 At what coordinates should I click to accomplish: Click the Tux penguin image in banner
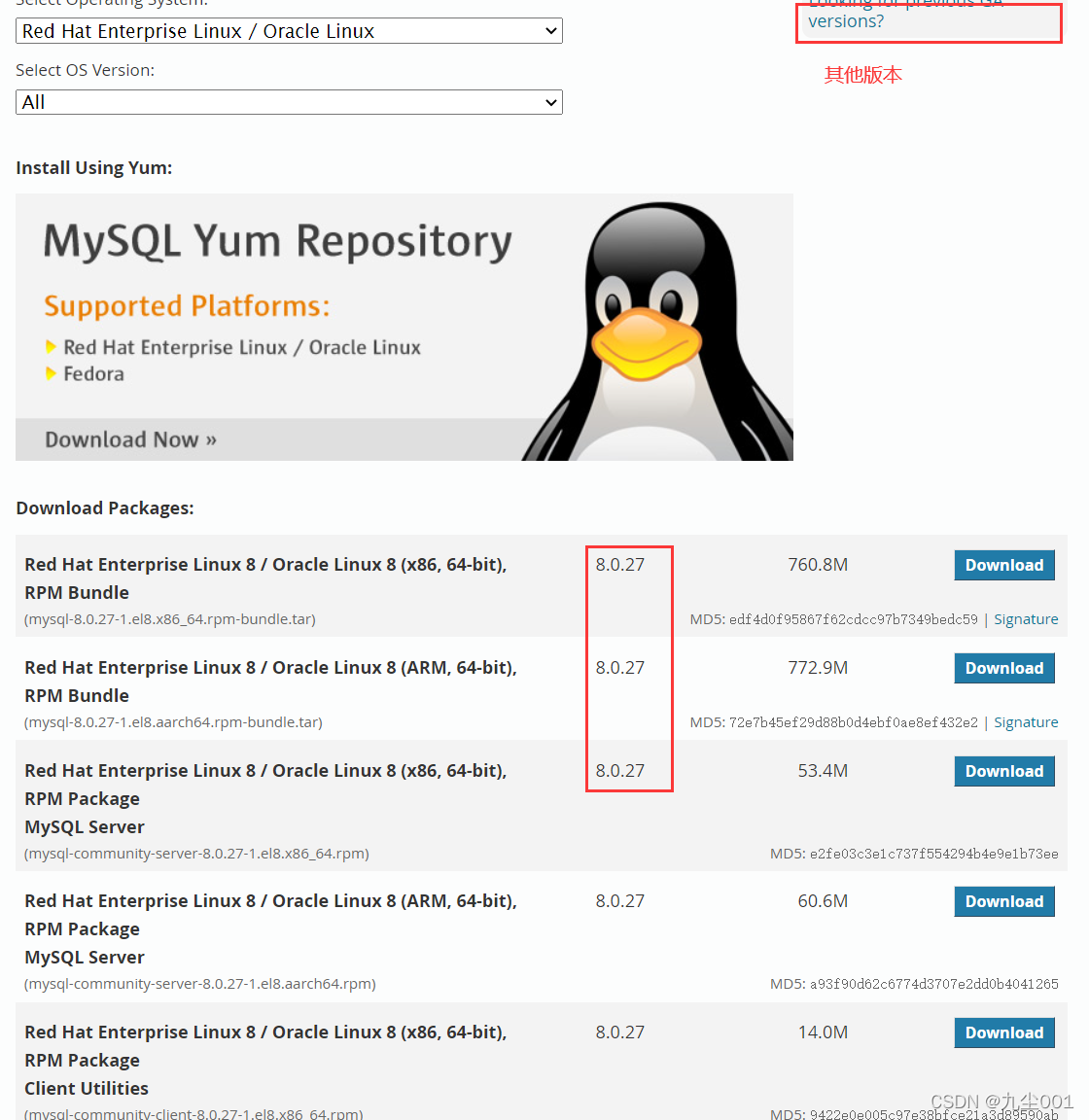pos(657,332)
